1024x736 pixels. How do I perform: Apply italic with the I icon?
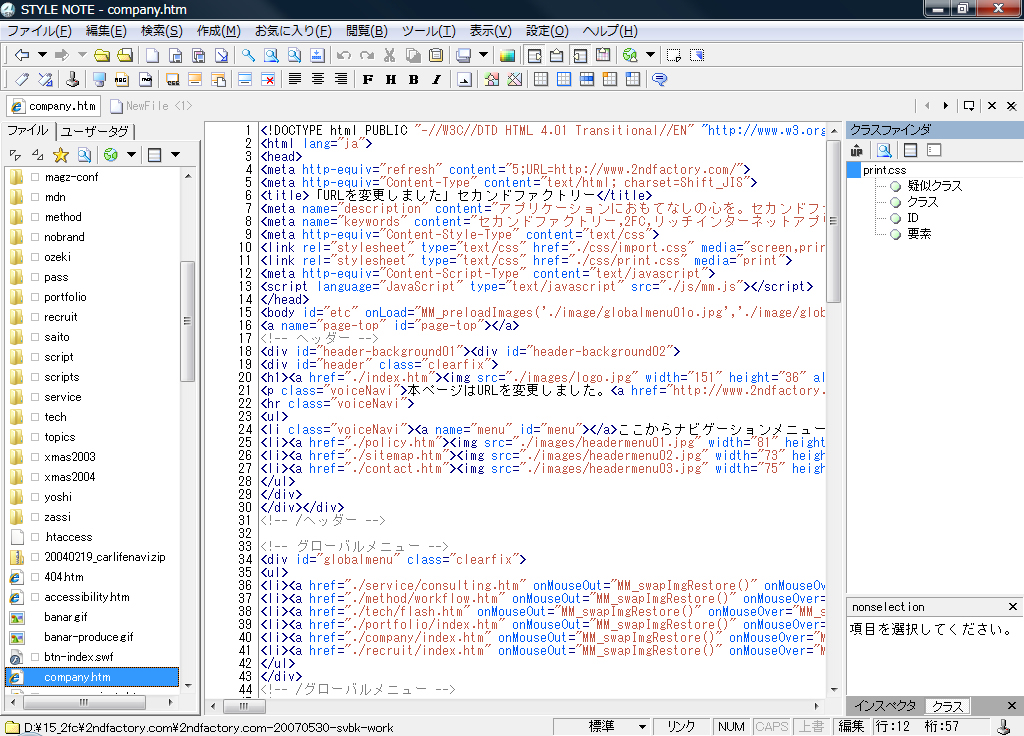pos(436,80)
